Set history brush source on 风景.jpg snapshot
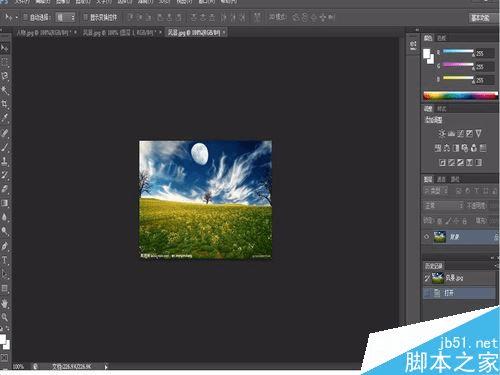500x375 pixels. [x=427, y=278]
